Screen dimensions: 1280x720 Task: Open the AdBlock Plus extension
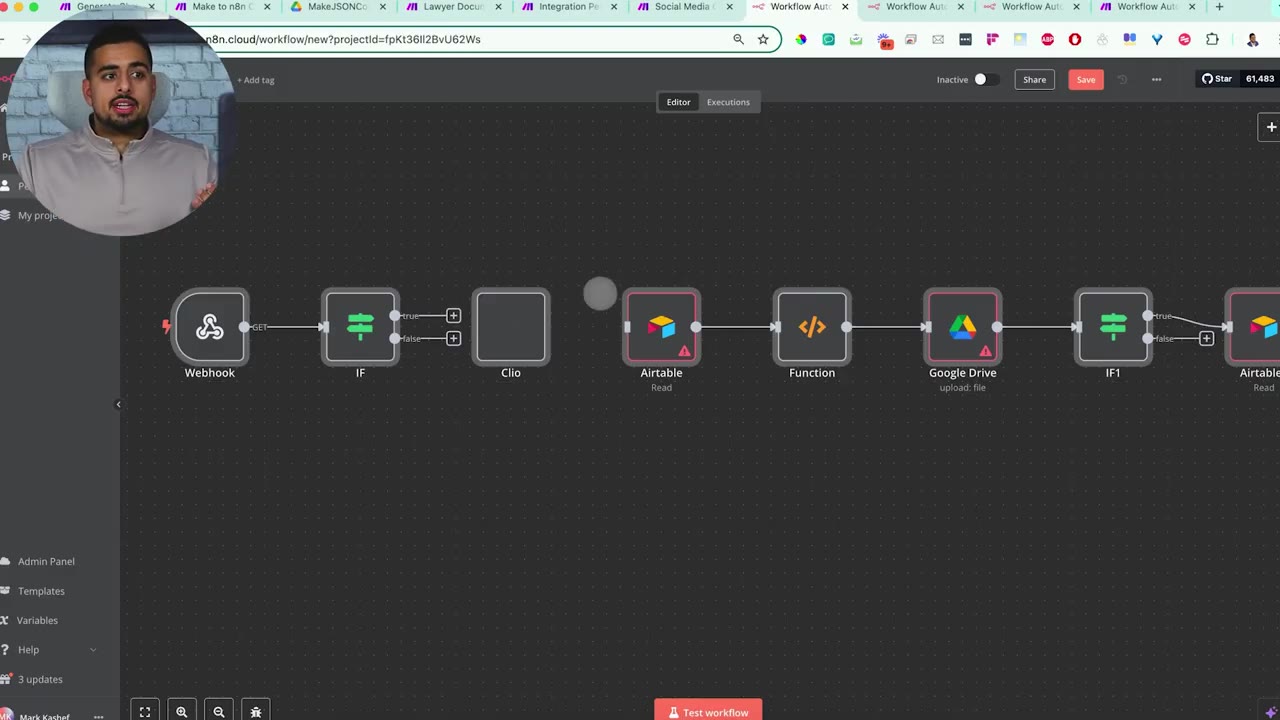click(1047, 39)
